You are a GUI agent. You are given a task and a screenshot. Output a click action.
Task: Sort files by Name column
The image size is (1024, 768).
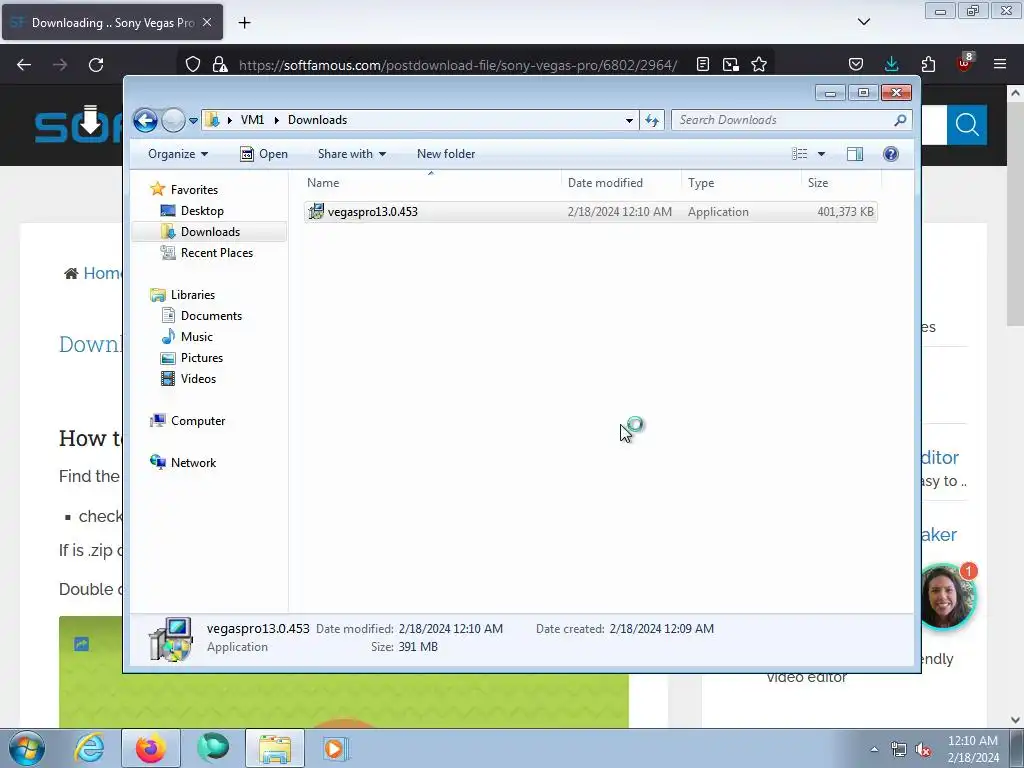pyautogui.click(x=431, y=183)
